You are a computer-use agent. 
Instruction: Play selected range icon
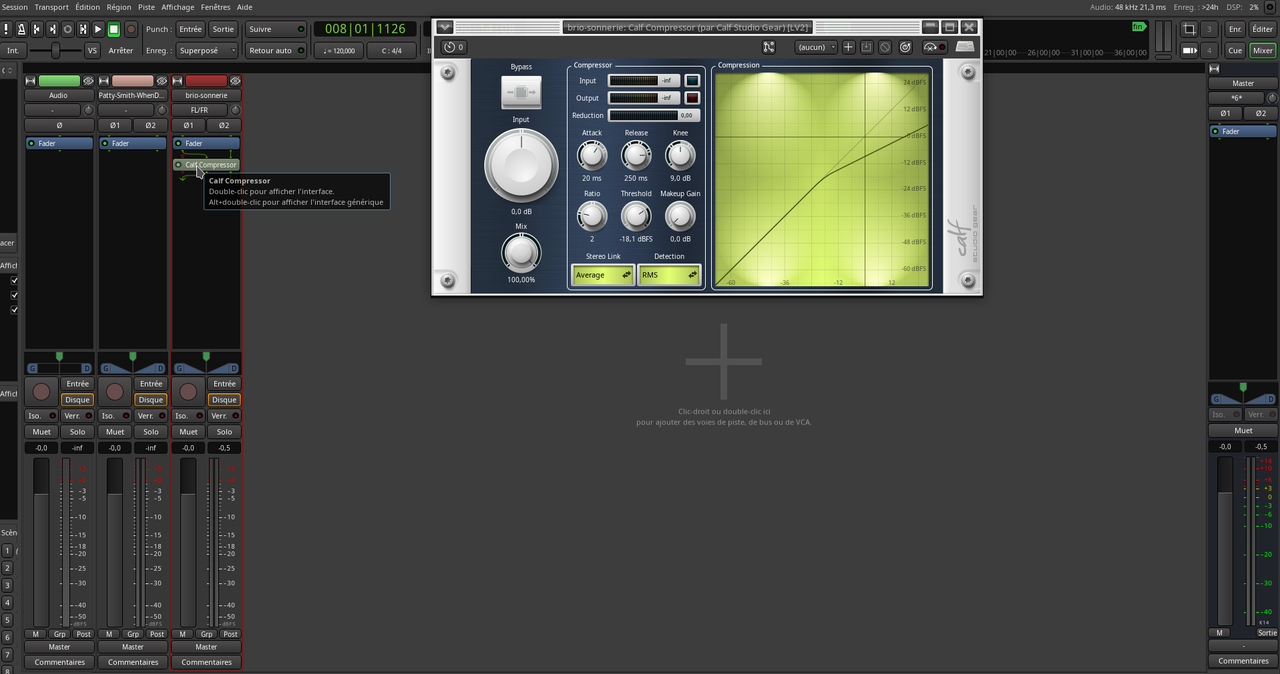click(83, 29)
